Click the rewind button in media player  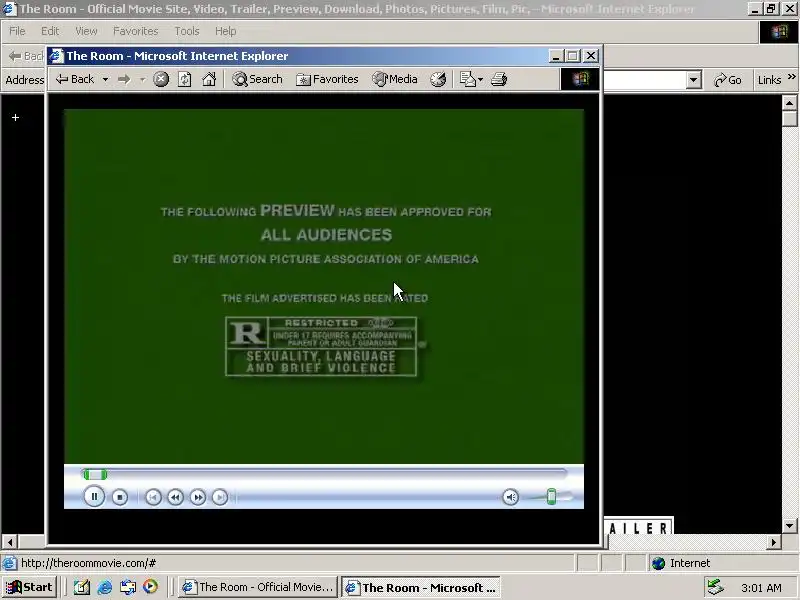[176, 497]
